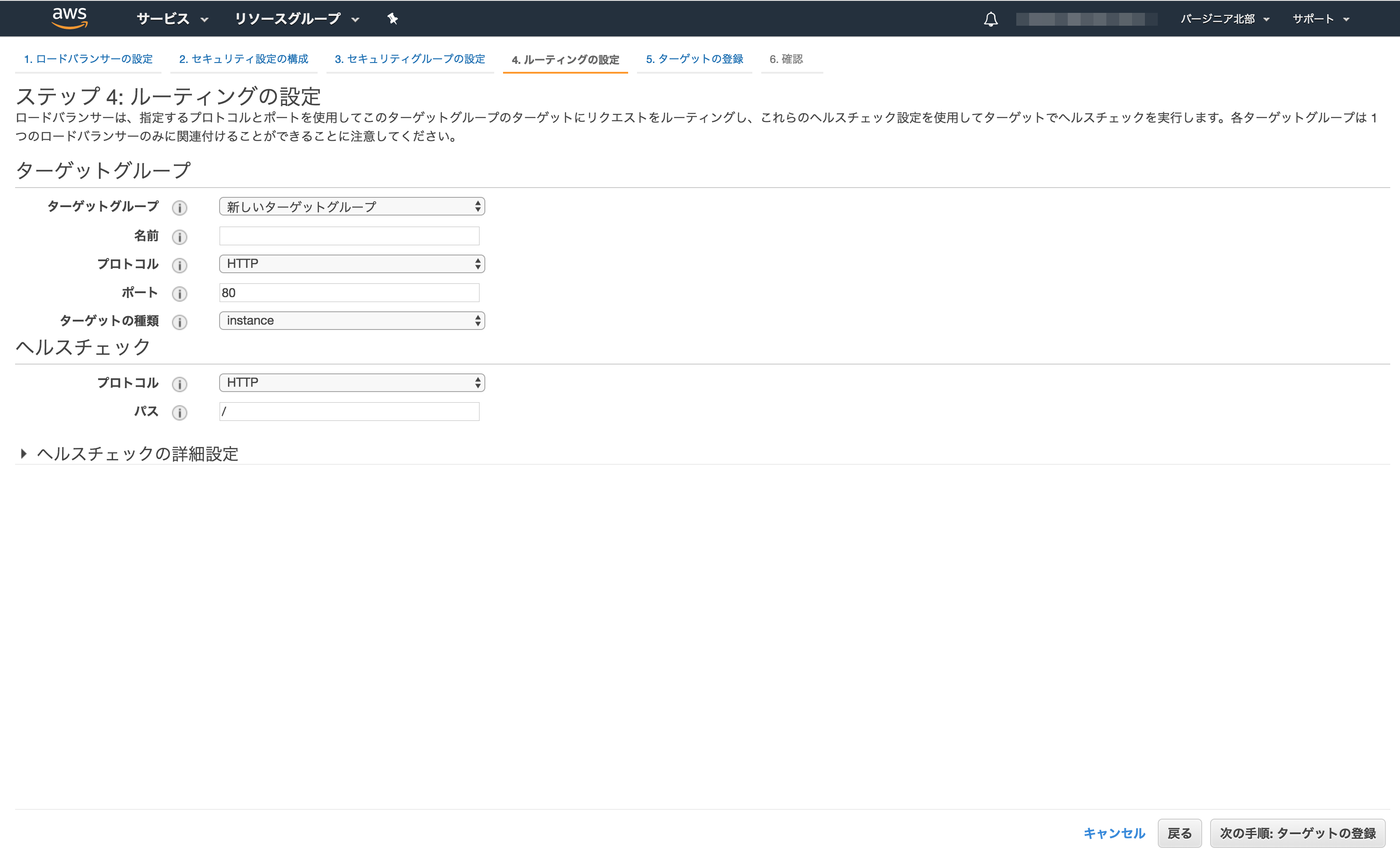Viewport: 1400px width, 863px height.
Task: Open target group protocol HTTP dropdown
Action: pos(352,264)
